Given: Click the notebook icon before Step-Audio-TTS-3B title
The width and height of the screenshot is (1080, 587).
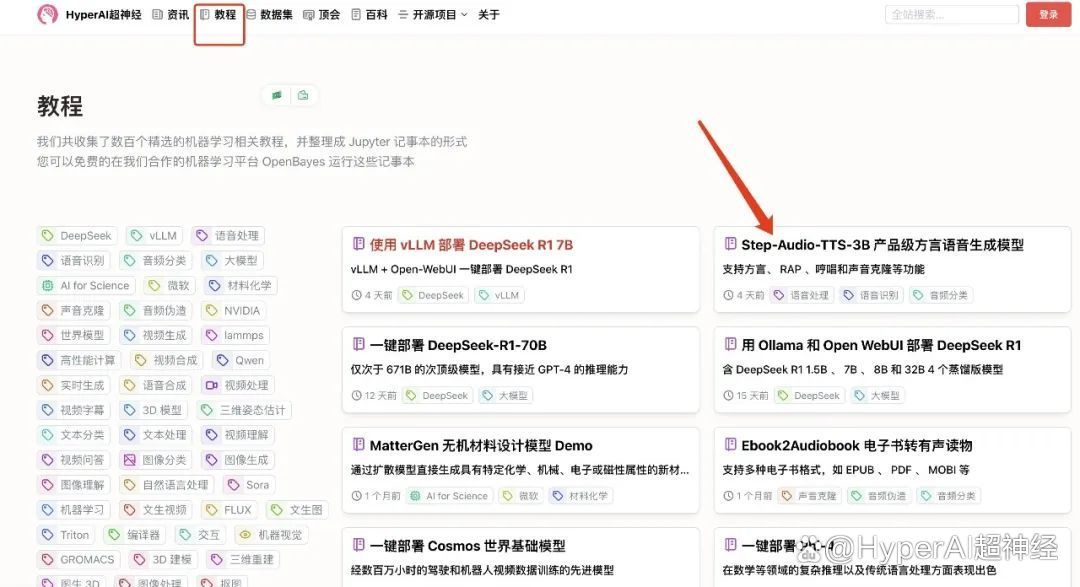Looking at the screenshot, I should pyautogui.click(x=730, y=244).
